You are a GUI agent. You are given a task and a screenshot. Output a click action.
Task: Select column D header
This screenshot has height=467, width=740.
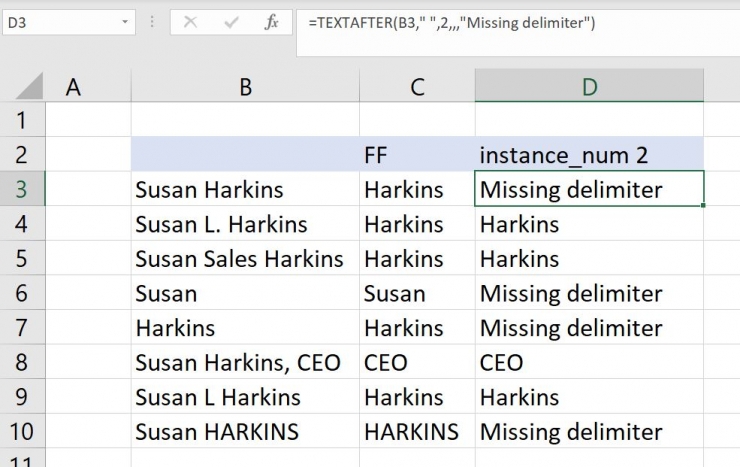pyautogui.click(x=589, y=87)
